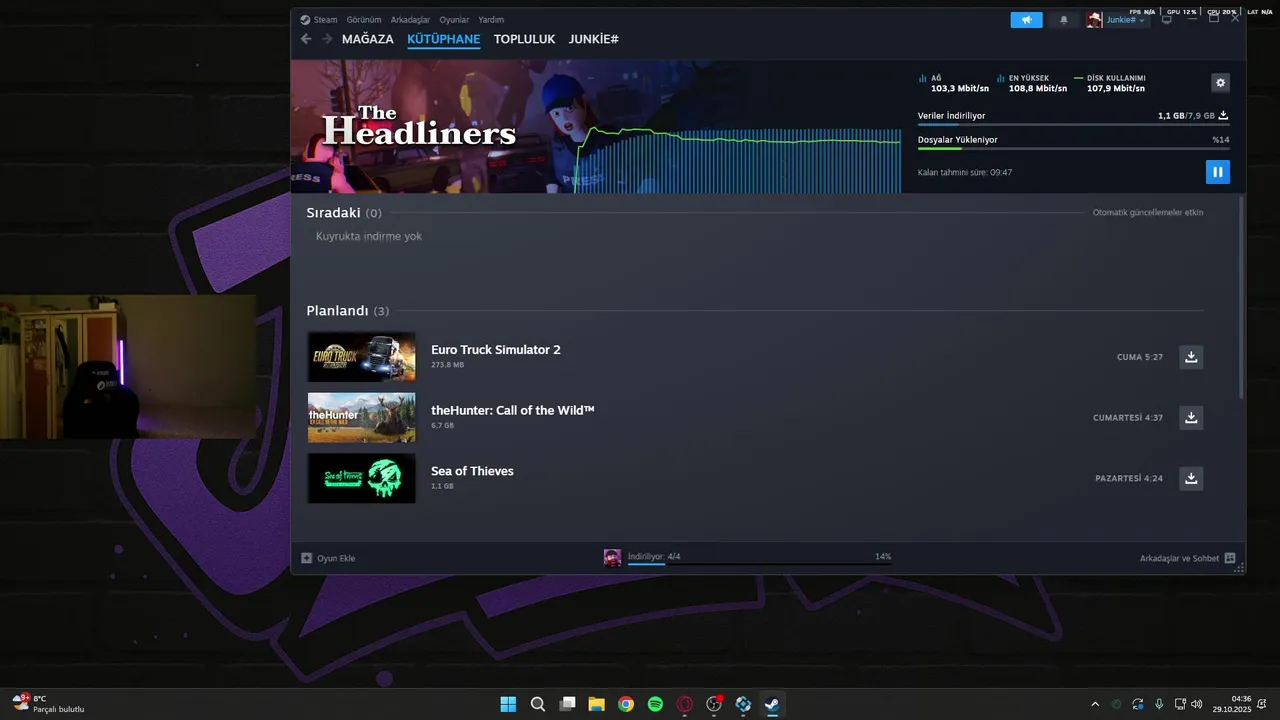The width and height of the screenshot is (1280, 720).
Task: Open Arkadaşlar ve Sohbet panel
Action: [1179, 558]
